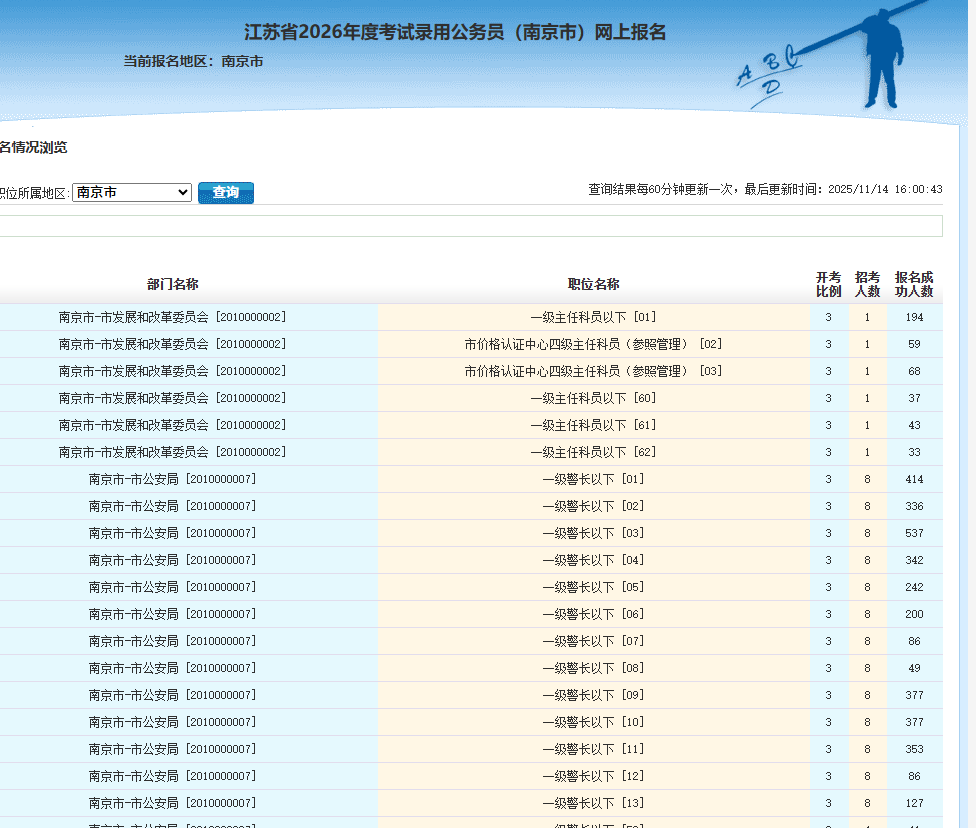Click the 一级警长以下 [13] position cell

tap(593, 803)
